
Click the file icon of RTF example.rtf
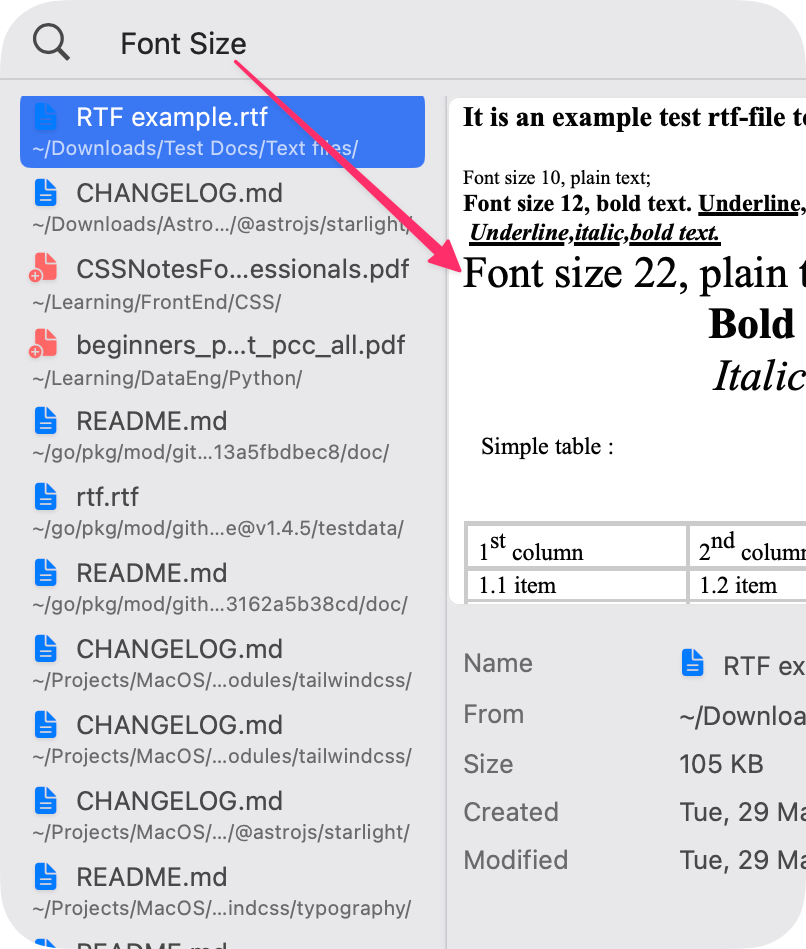click(x=46, y=117)
